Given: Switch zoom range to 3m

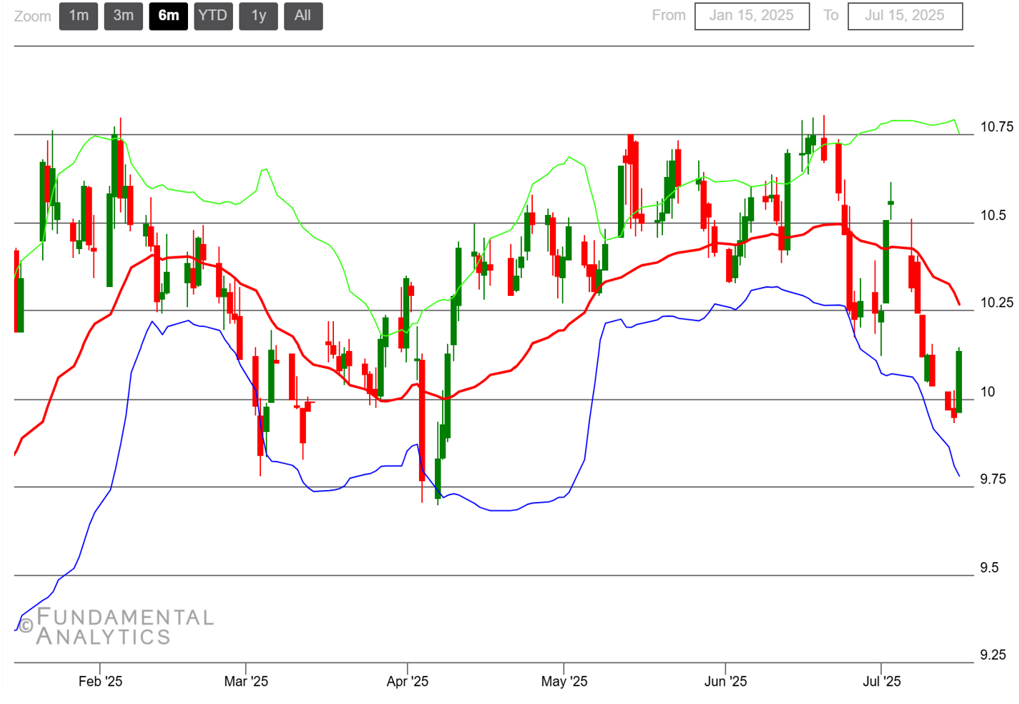Looking at the screenshot, I should point(123,16).
